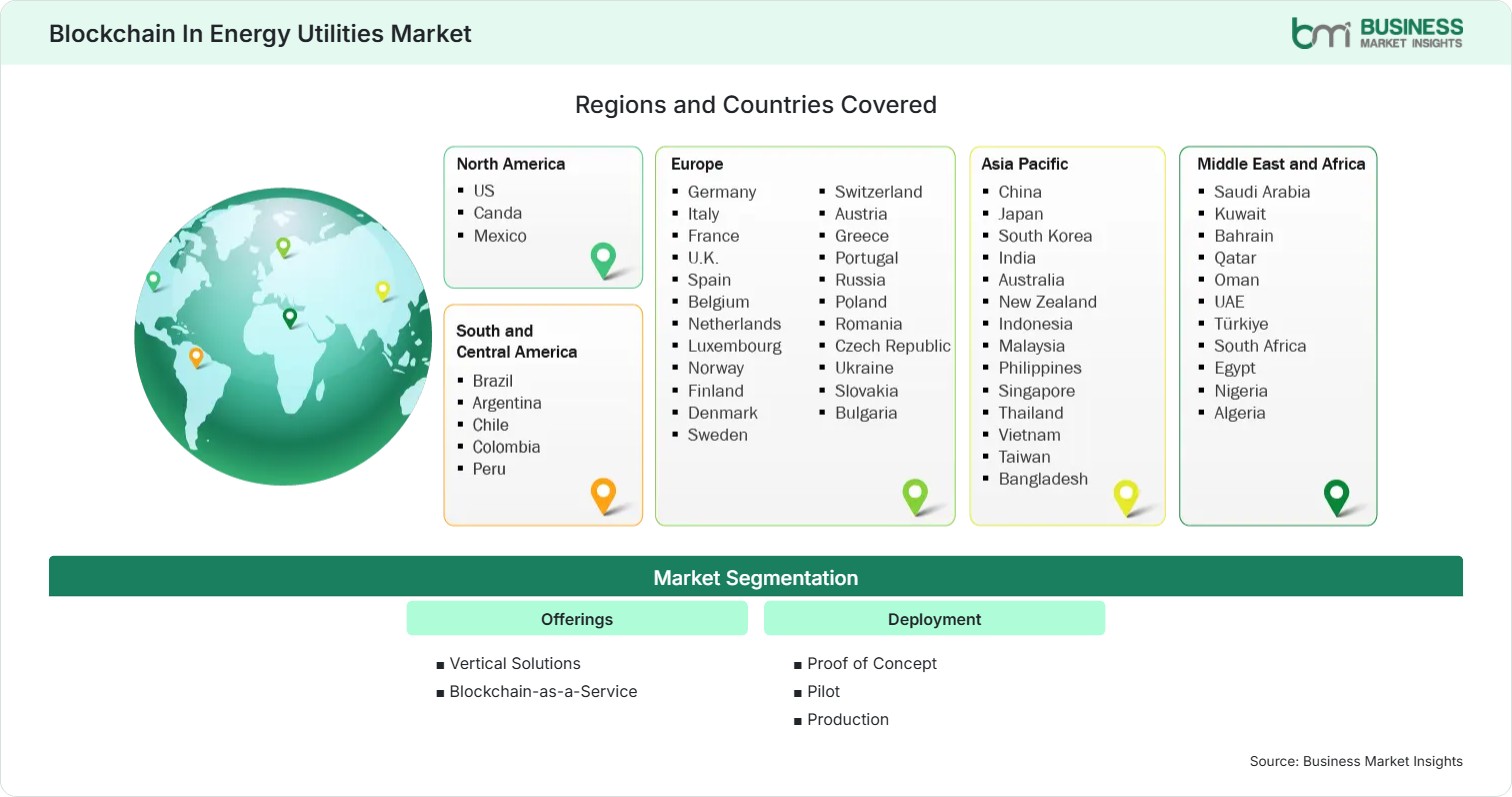Image resolution: width=1512 pixels, height=797 pixels.
Task: Click the Source: Business Market Insights credit
Action: [x=1356, y=761]
